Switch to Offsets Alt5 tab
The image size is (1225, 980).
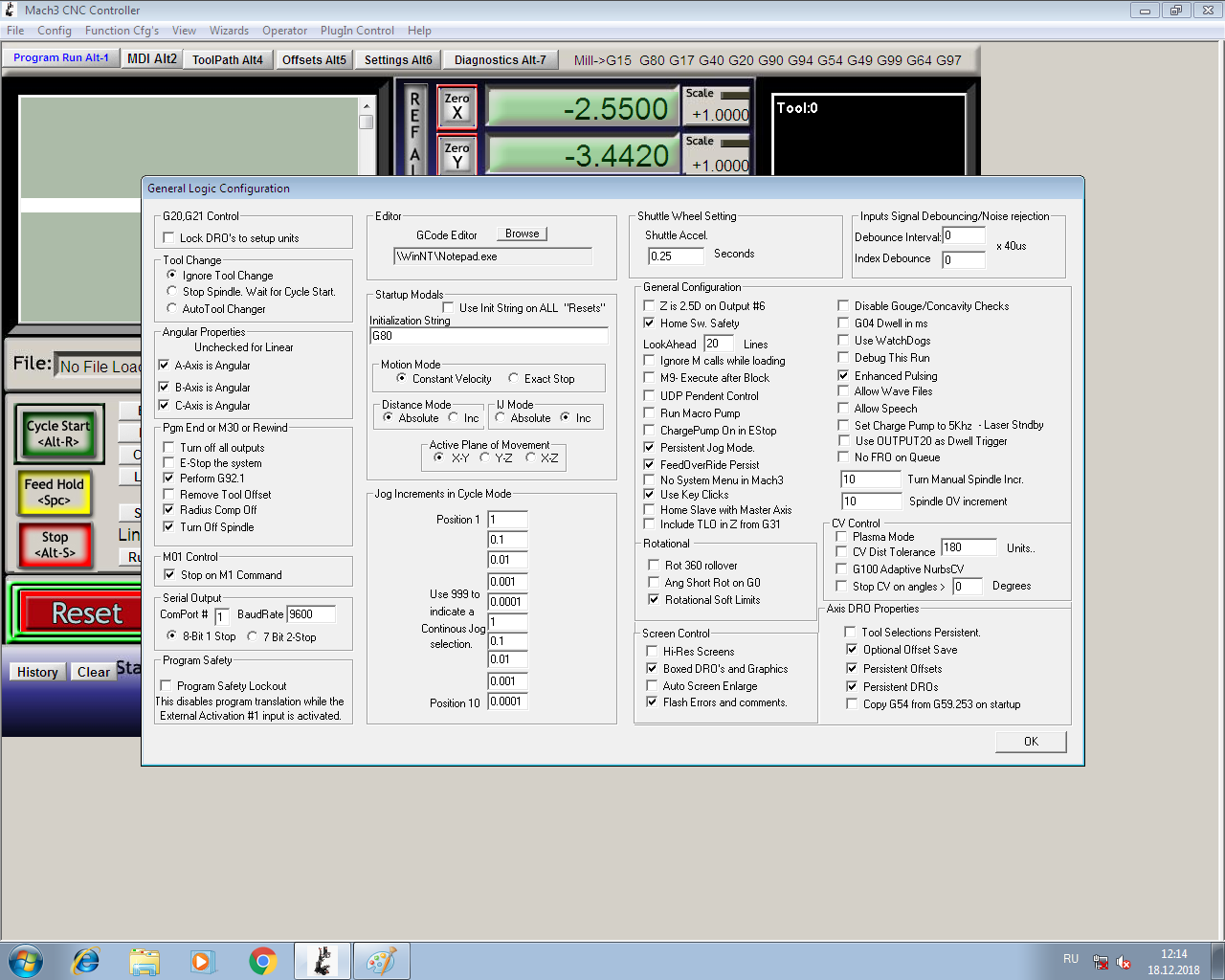(314, 59)
